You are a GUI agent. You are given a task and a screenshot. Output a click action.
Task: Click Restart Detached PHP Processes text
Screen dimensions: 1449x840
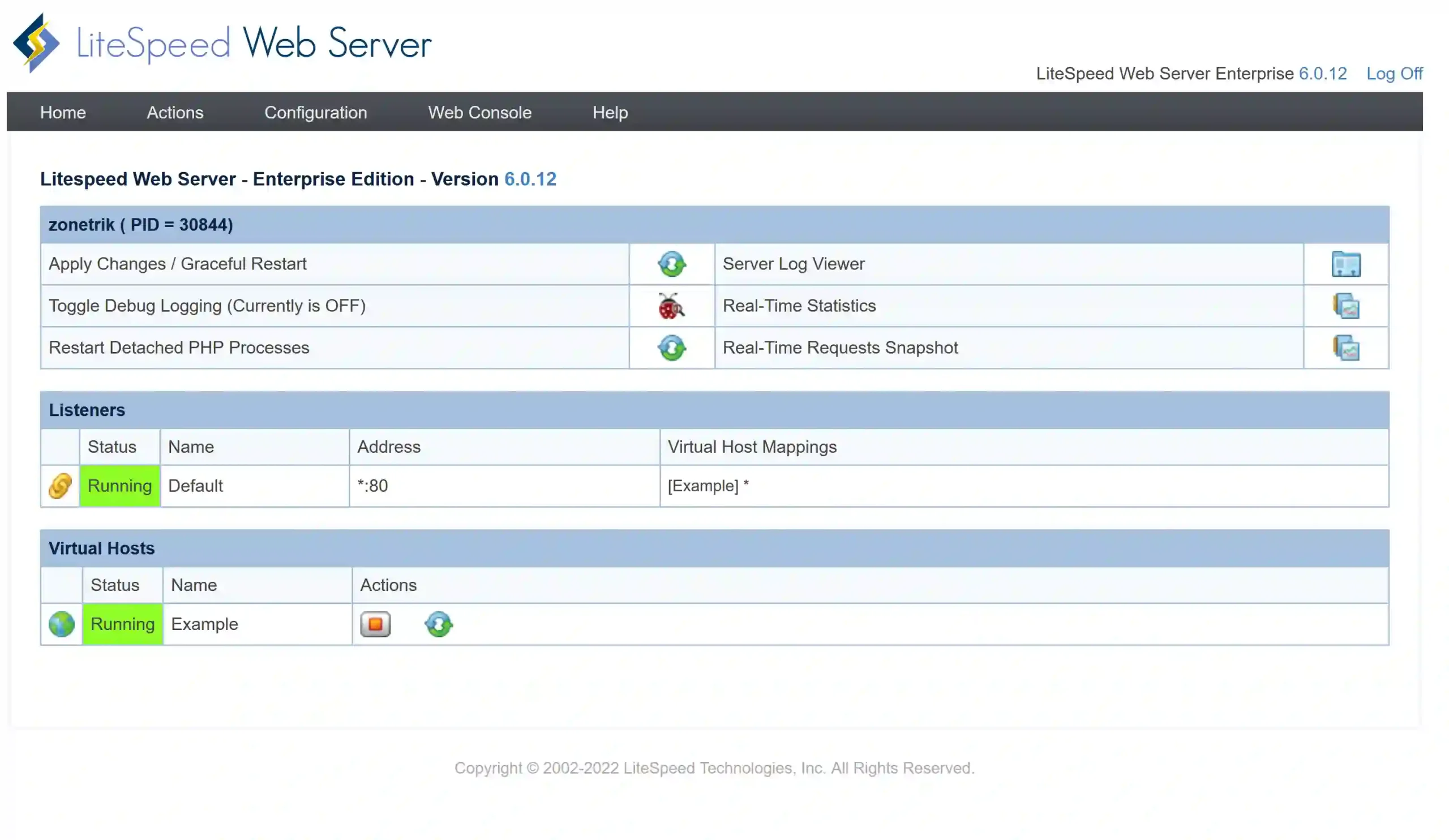[179, 348]
